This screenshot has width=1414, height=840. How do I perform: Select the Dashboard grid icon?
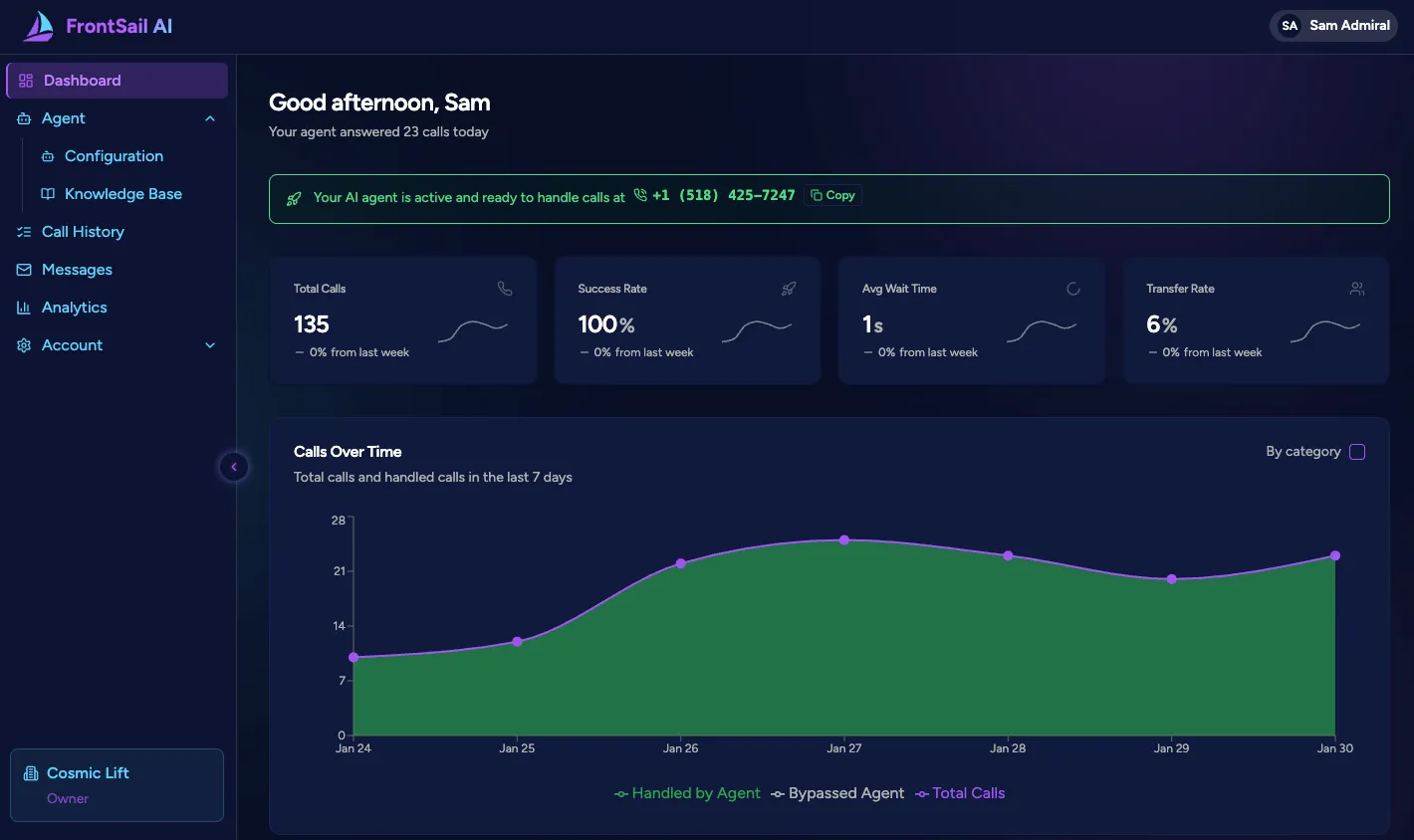[25, 80]
